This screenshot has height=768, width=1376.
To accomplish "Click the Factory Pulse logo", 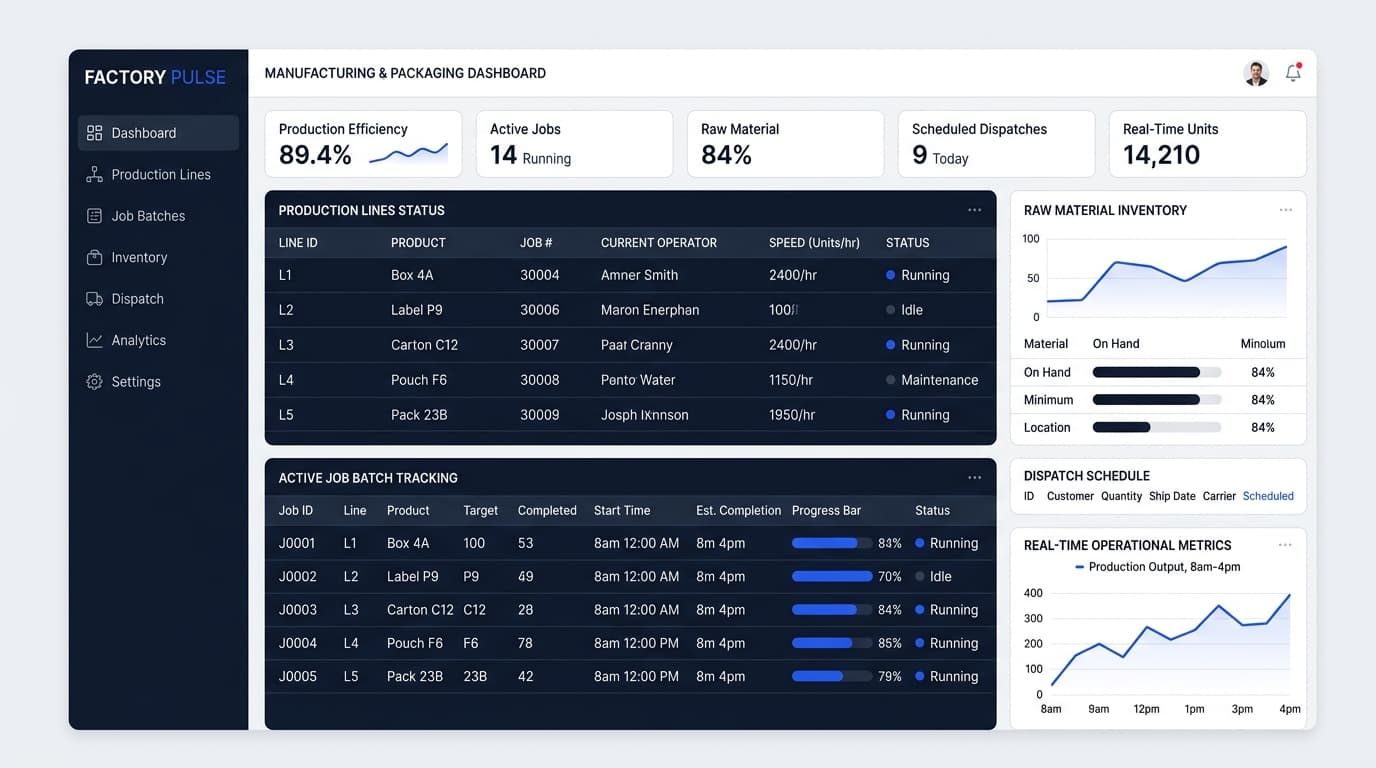I will 155,77.
